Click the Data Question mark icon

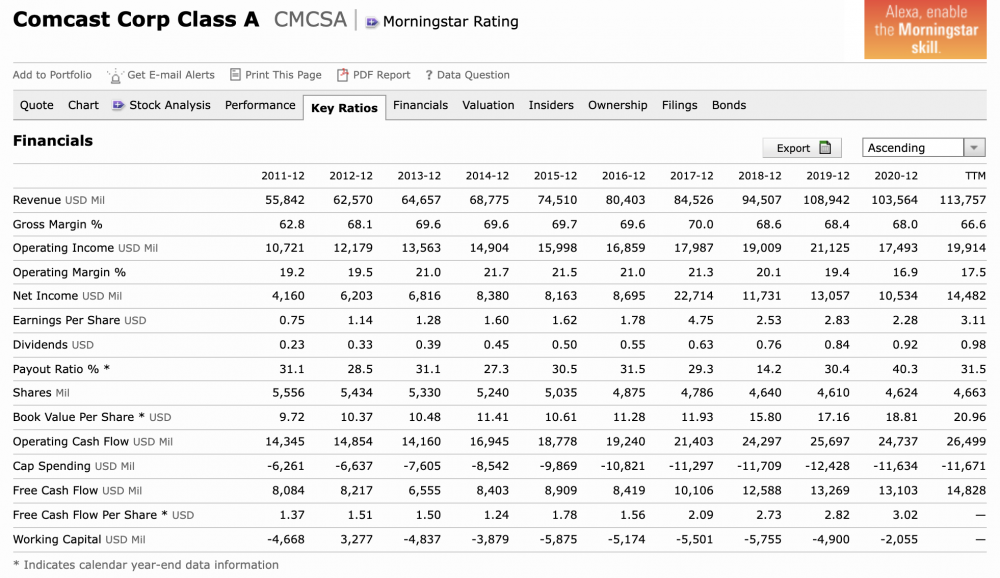click(x=428, y=75)
